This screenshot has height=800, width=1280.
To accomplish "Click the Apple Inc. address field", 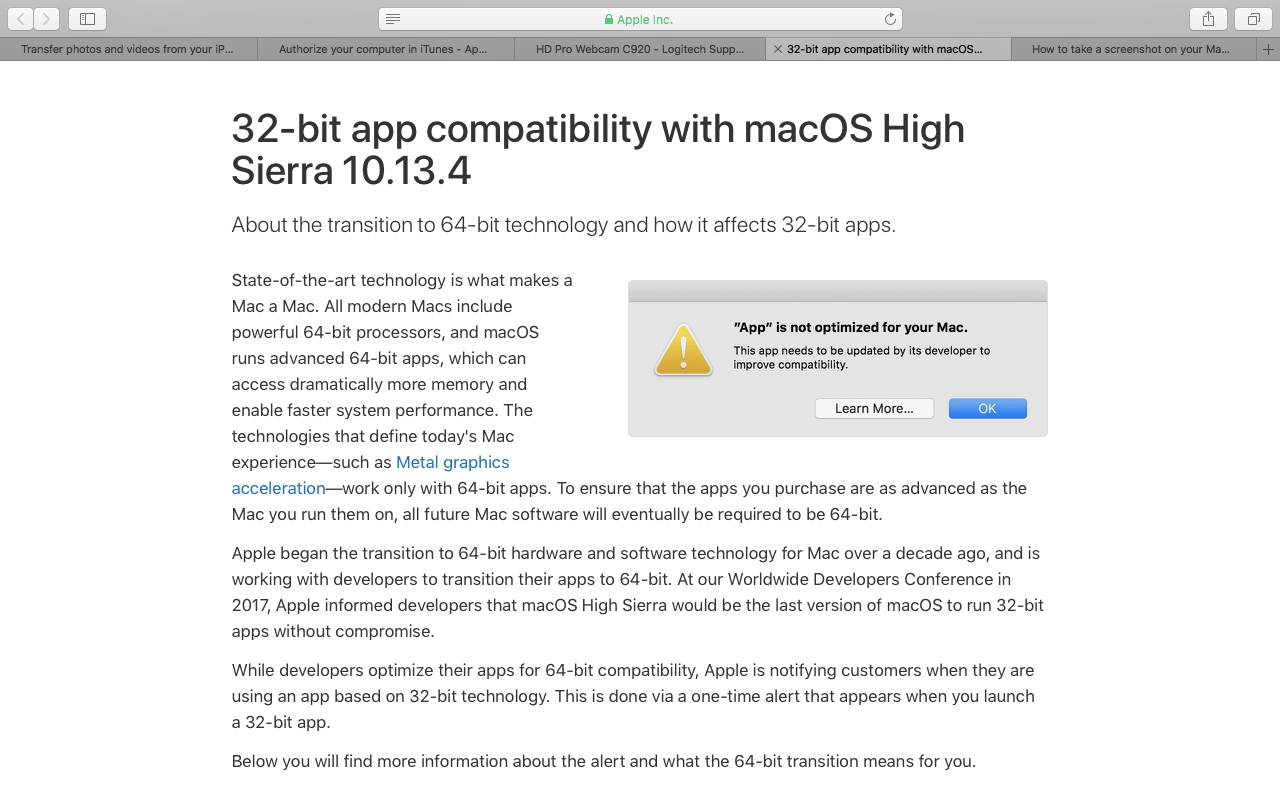I will pyautogui.click(x=640, y=19).
